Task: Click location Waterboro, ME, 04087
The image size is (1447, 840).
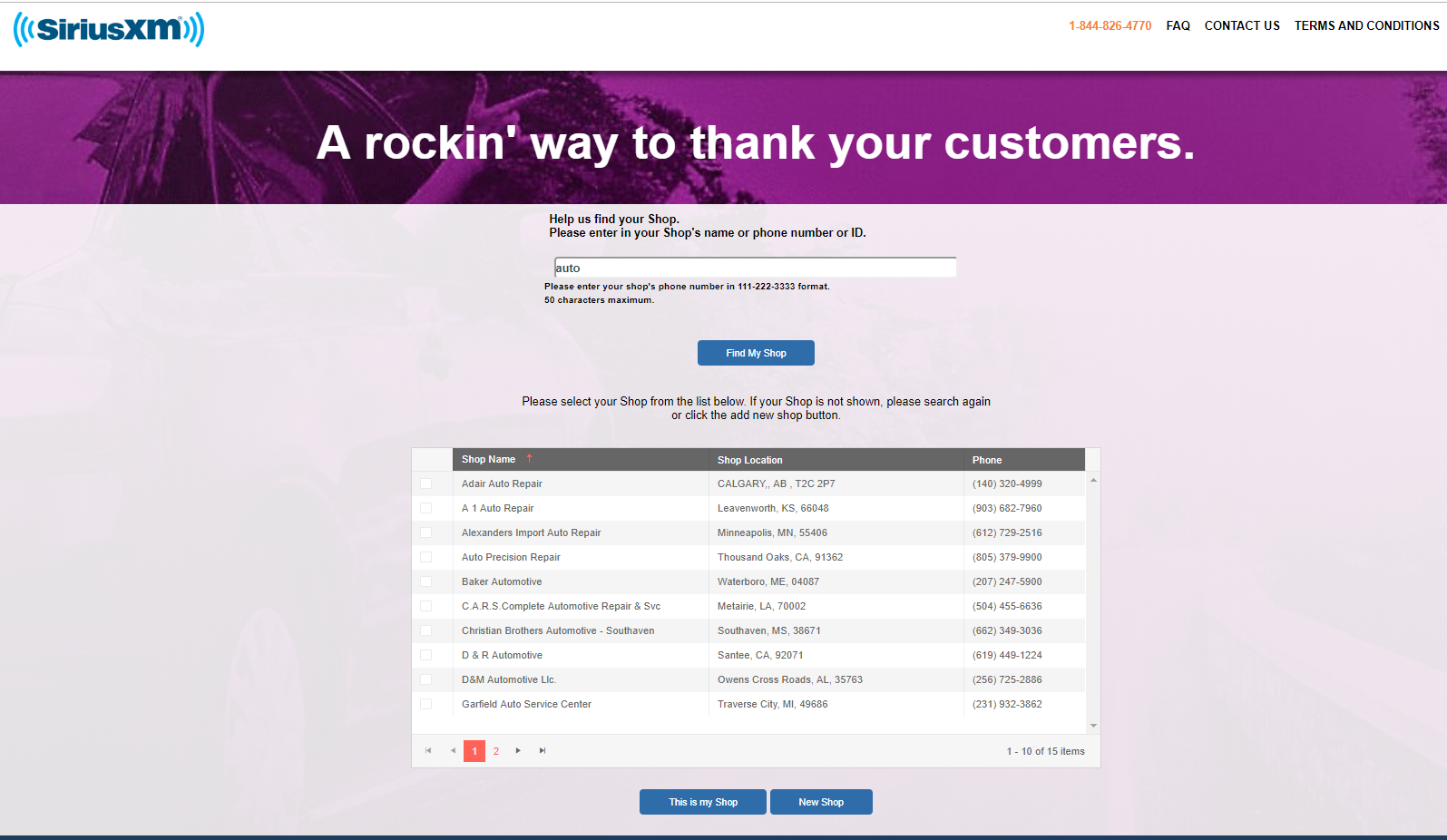Action: [x=768, y=581]
